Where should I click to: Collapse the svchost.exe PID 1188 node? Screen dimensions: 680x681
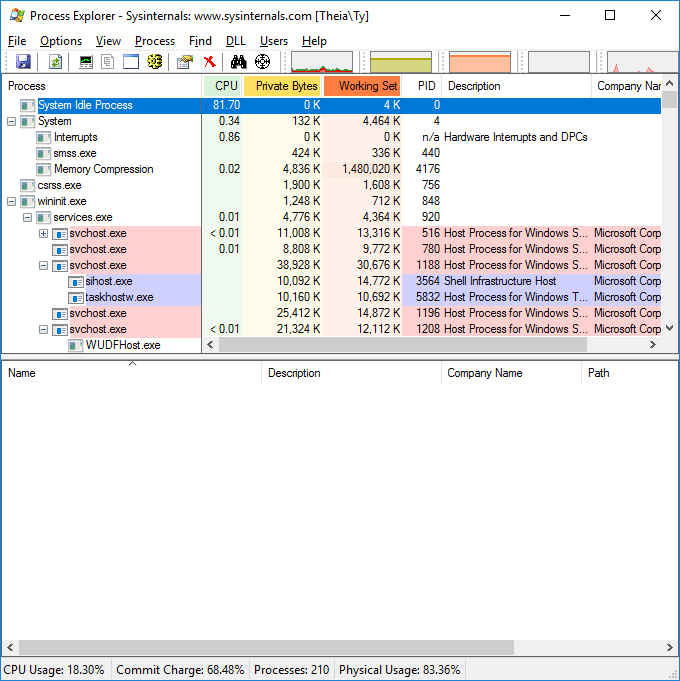(43, 265)
